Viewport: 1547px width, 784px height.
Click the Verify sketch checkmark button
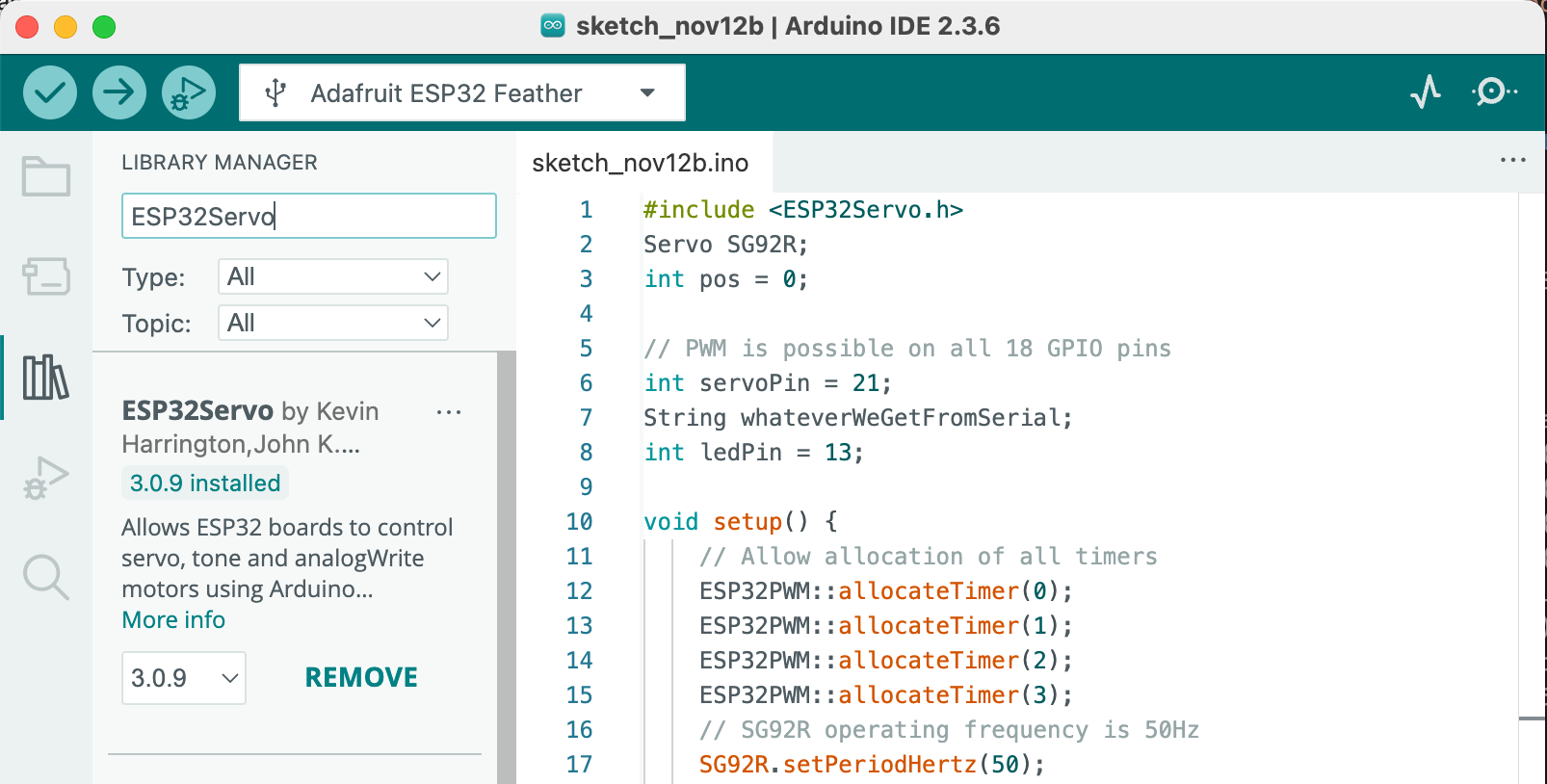click(x=50, y=92)
